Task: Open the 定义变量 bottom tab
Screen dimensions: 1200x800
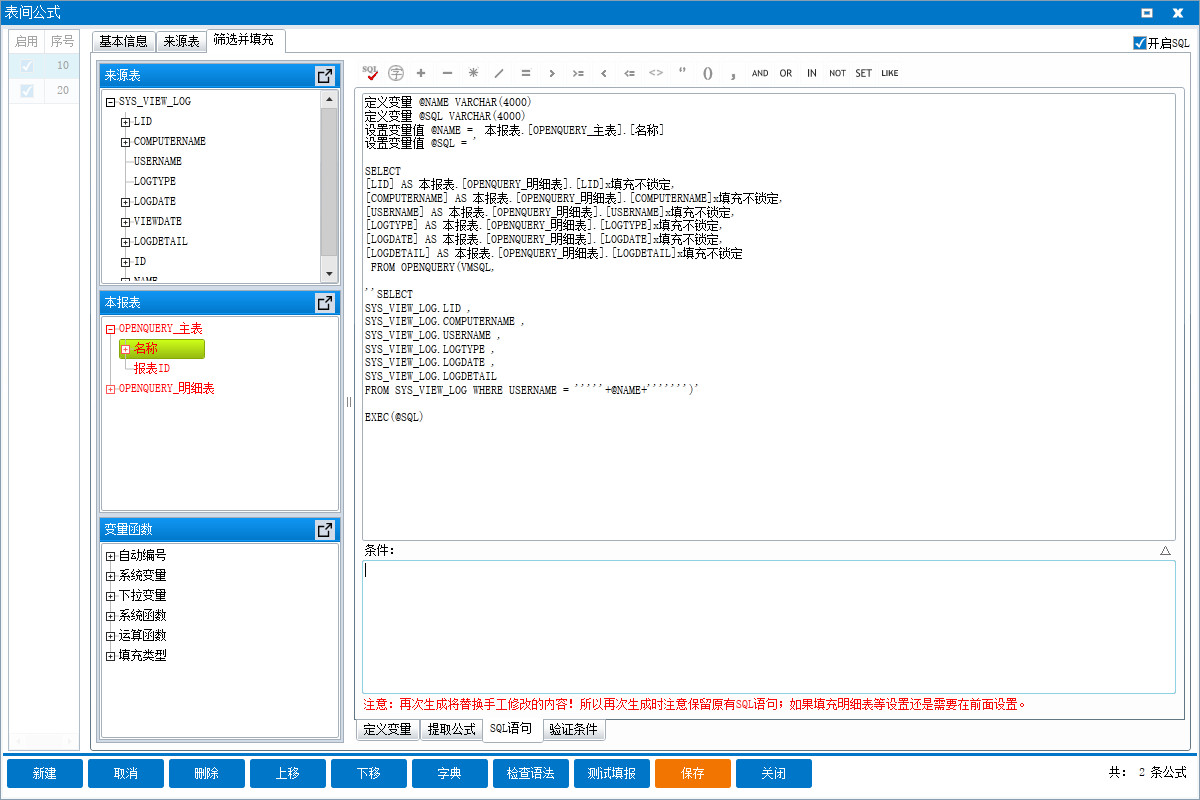Action: coord(387,730)
